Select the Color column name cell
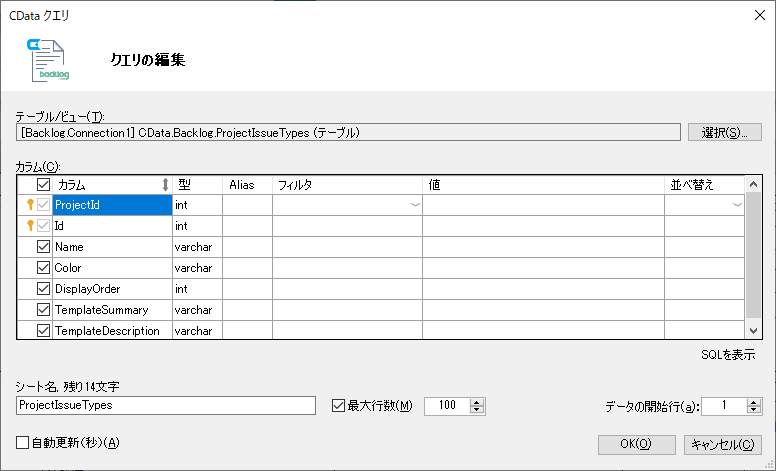Screen dimensions: 776x471 [112, 268]
